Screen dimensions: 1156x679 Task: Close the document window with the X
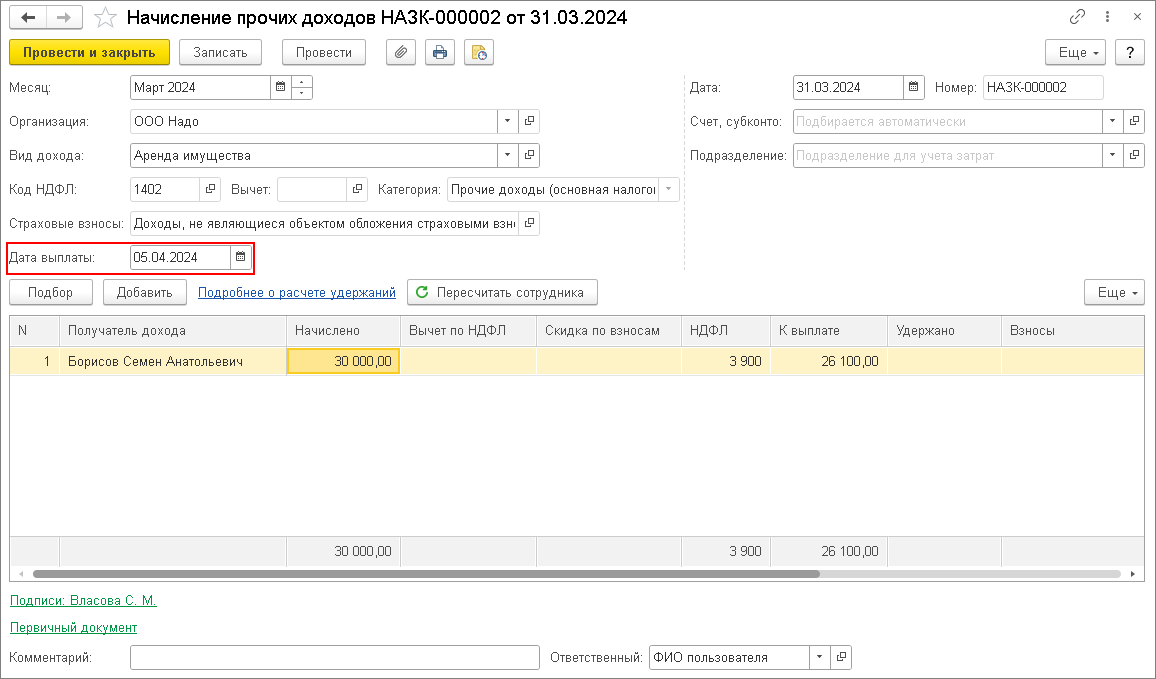pos(1137,17)
